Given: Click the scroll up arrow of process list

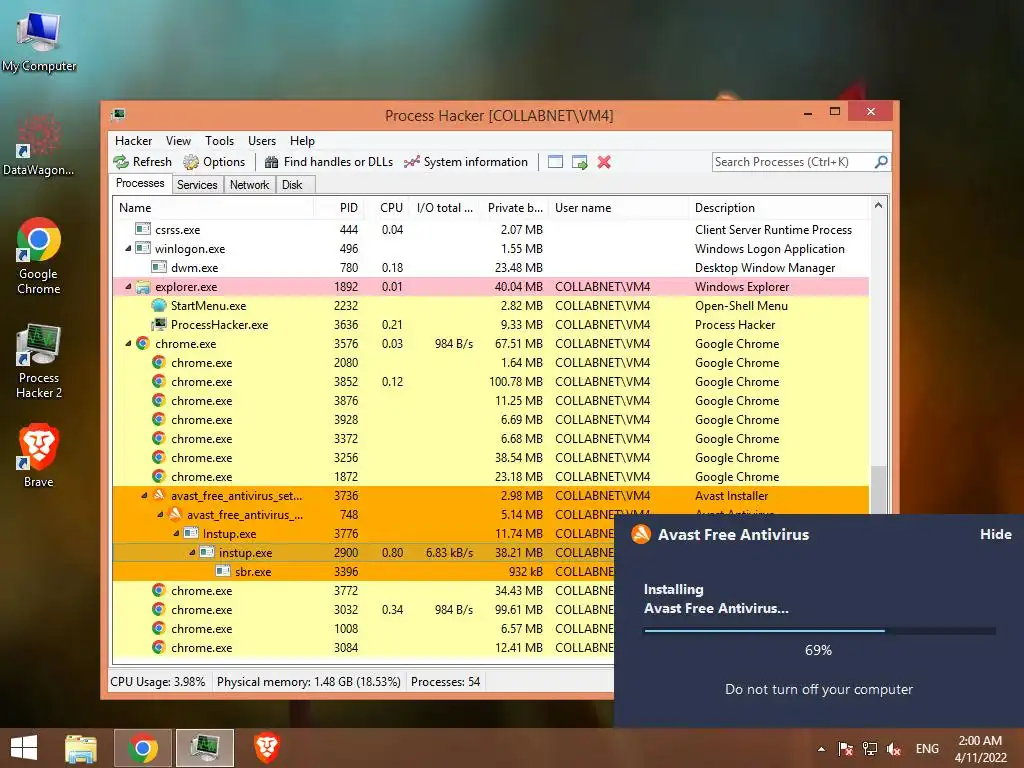Looking at the screenshot, I should pyautogui.click(x=878, y=206).
